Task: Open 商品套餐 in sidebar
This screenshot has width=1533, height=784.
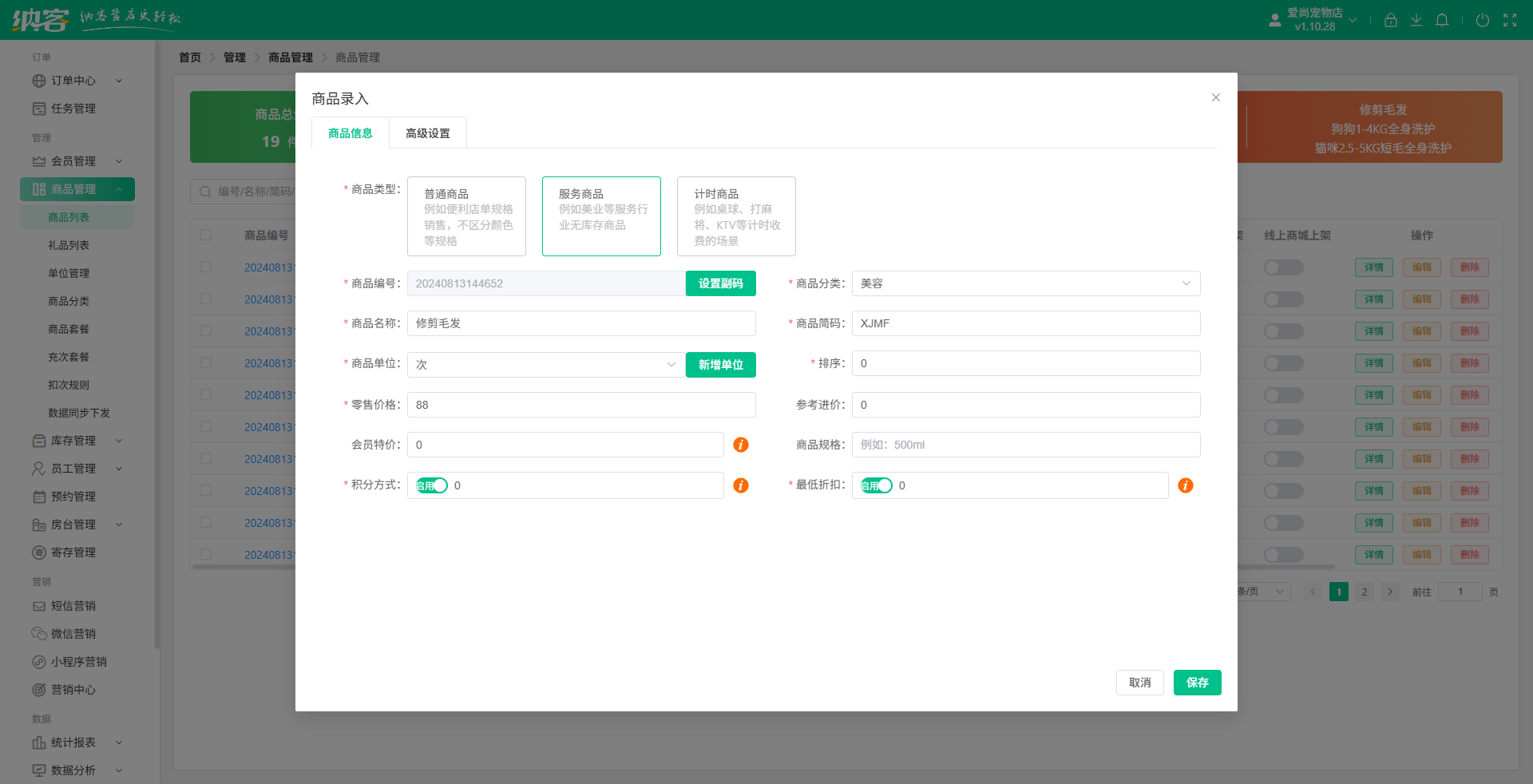Action: tap(69, 329)
